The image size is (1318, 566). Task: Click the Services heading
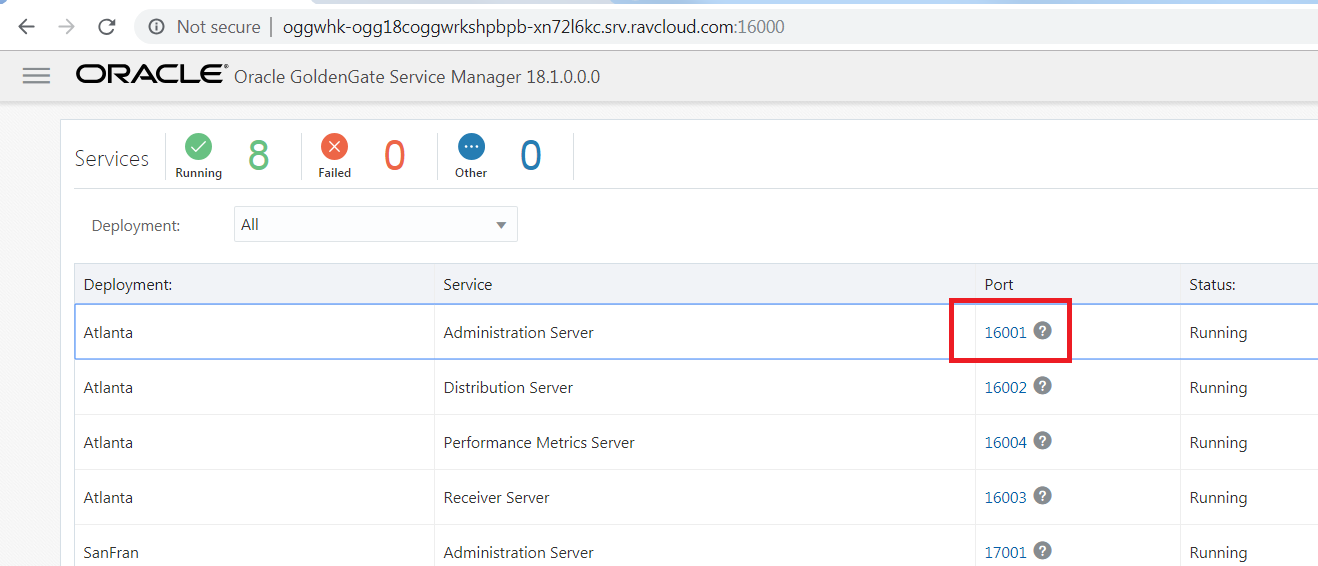click(111, 158)
